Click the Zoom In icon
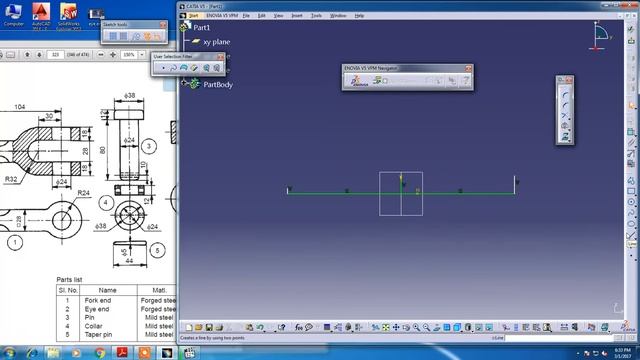Image resolution: width=640 pixels, height=360 pixels. (x=416, y=327)
